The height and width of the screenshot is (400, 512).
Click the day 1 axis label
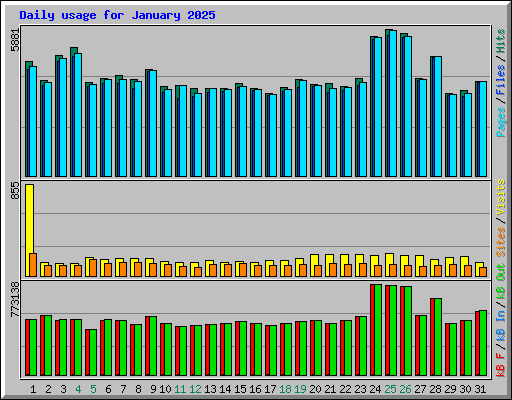pyautogui.click(x=33, y=389)
